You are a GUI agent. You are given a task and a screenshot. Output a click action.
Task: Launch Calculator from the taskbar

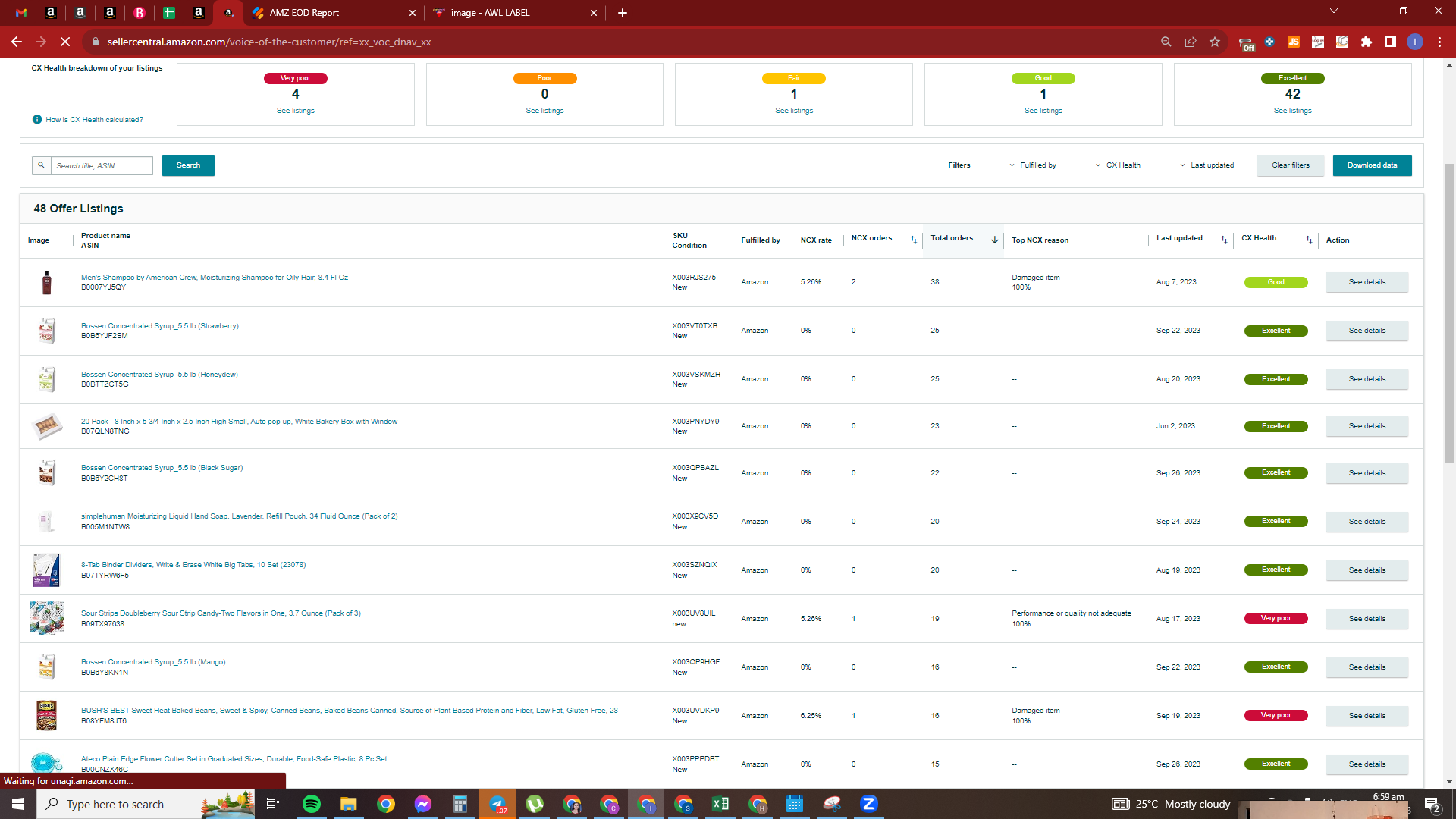tap(460, 804)
